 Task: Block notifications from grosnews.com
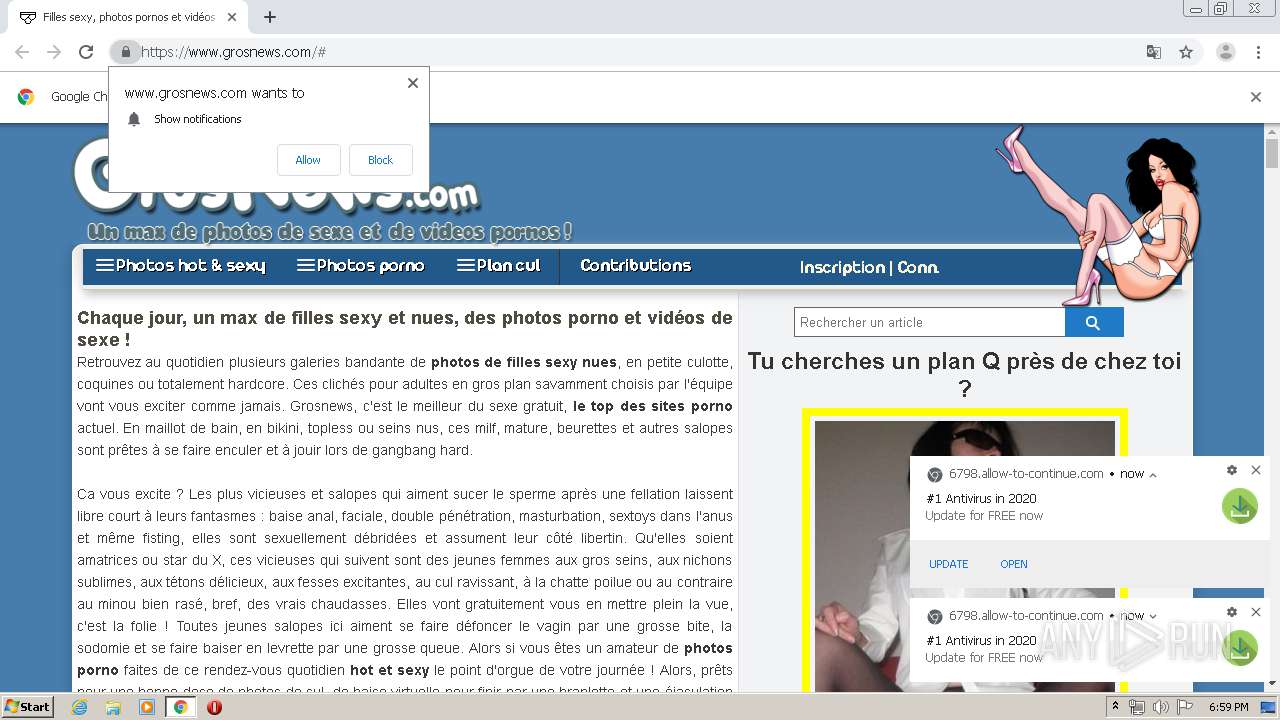tap(380, 160)
